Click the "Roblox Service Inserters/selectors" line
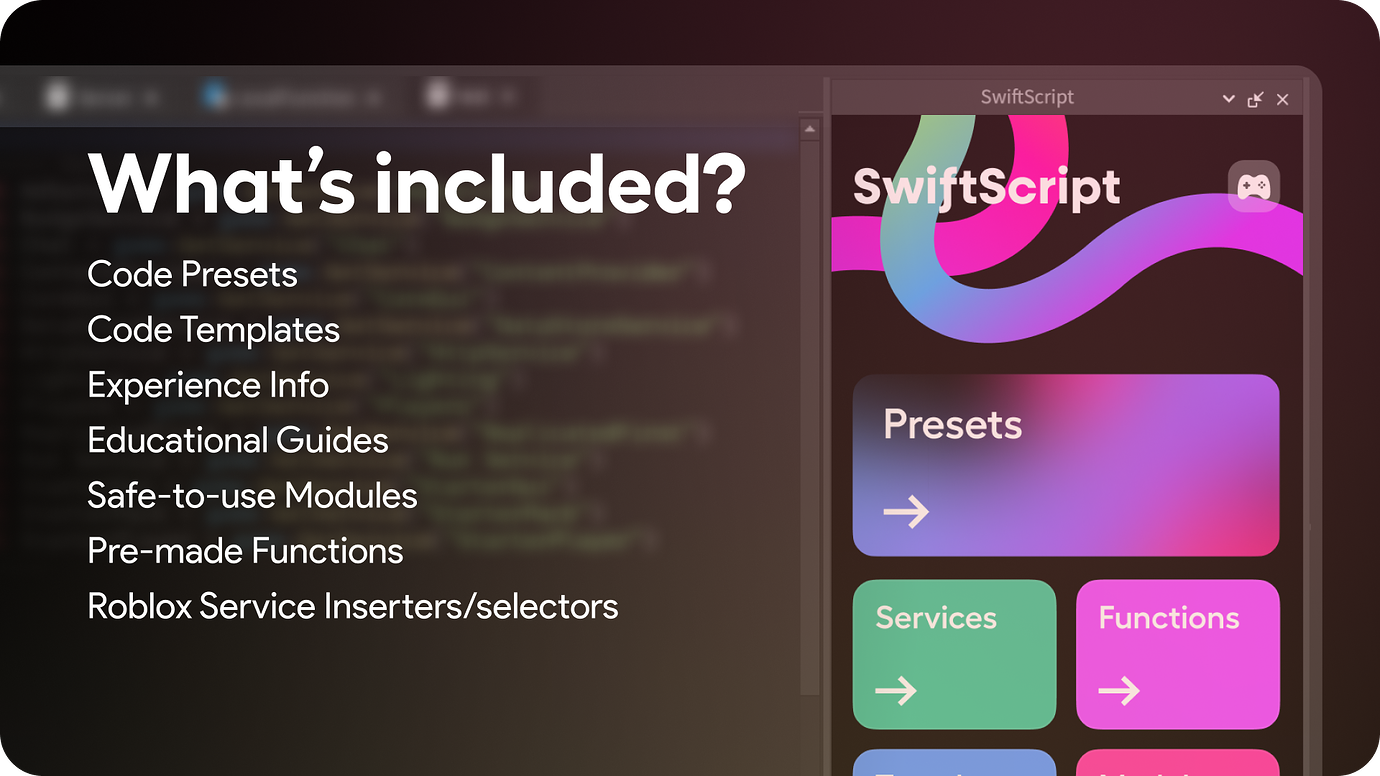Viewport: 1380px width, 776px height. click(x=353, y=606)
